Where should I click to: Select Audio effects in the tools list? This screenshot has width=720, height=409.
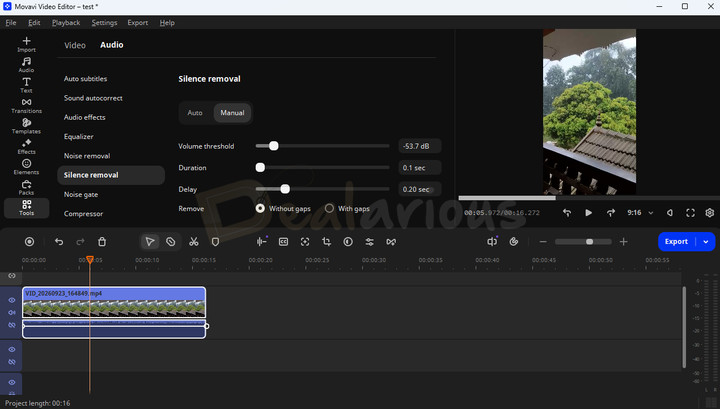(84, 118)
